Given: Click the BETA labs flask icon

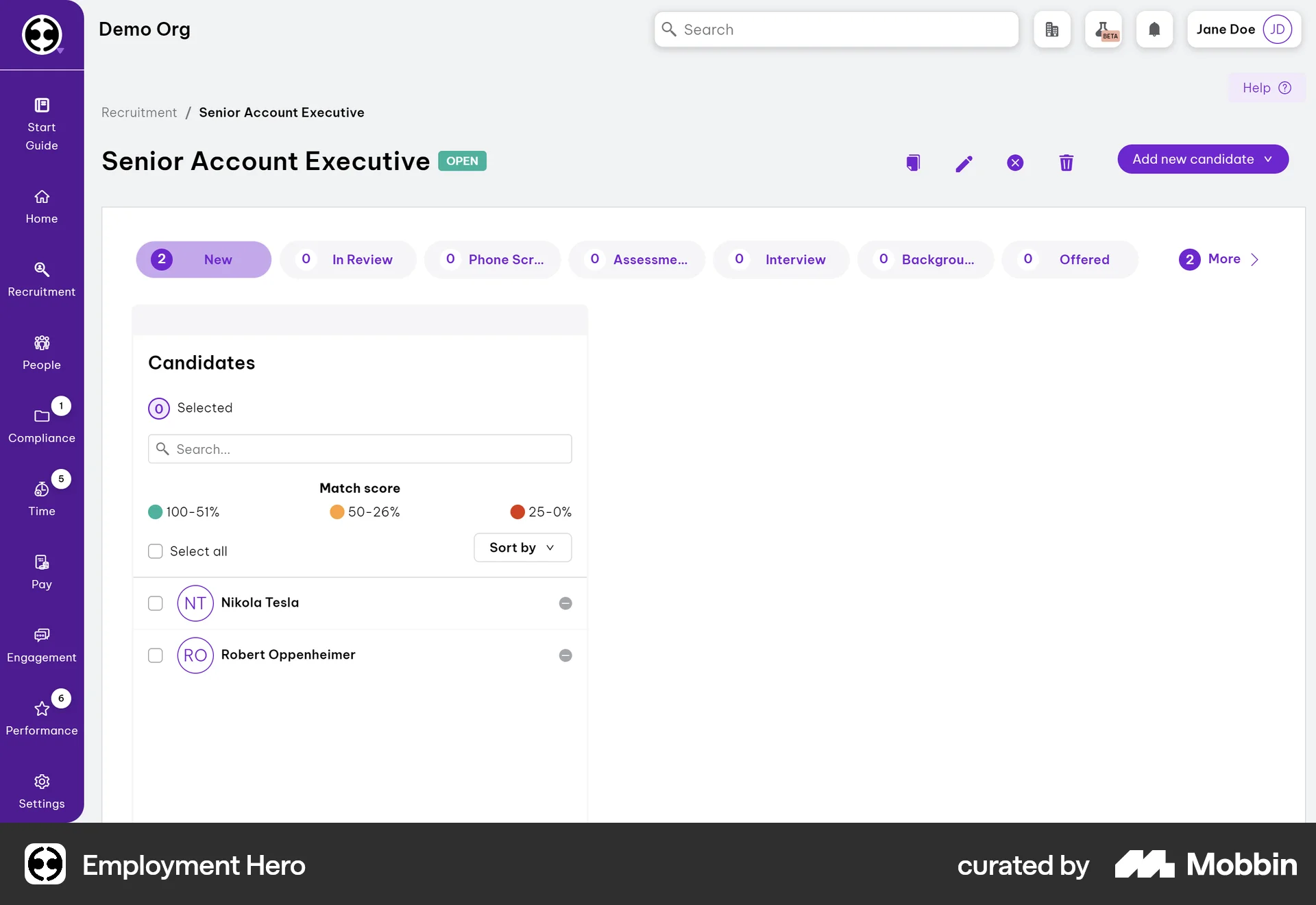Looking at the screenshot, I should (x=1104, y=29).
